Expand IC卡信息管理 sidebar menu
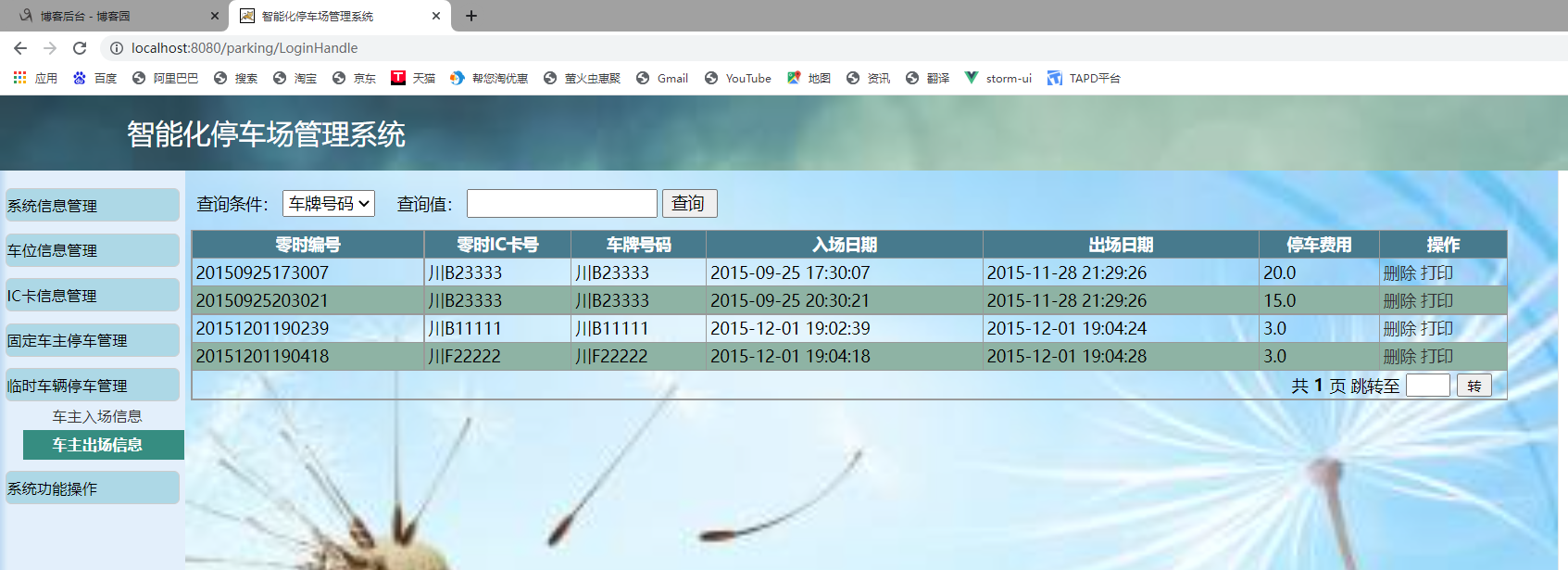 point(93,296)
